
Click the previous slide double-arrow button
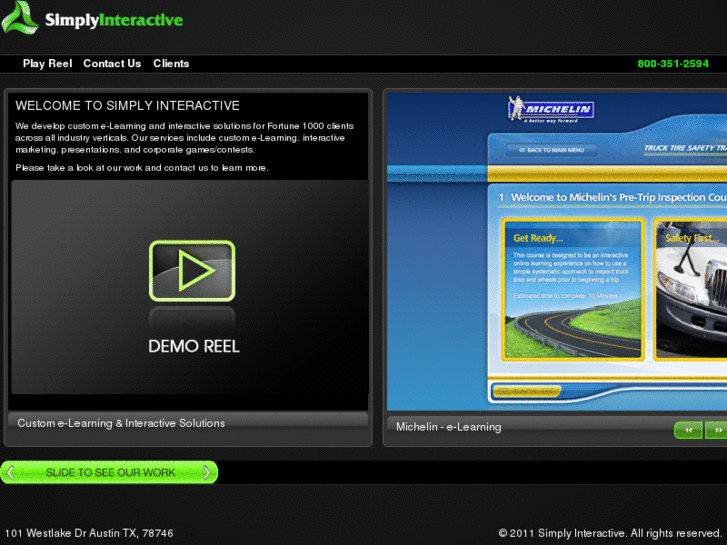coord(688,430)
